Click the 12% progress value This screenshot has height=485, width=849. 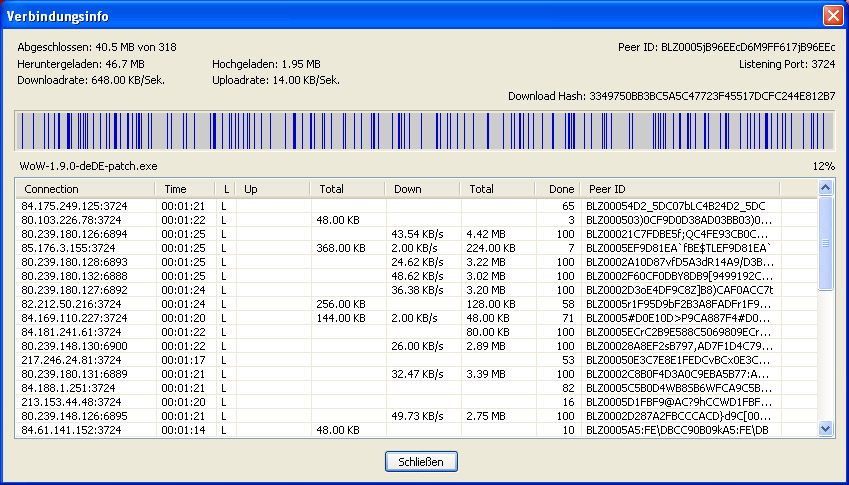tap(824, 166)
